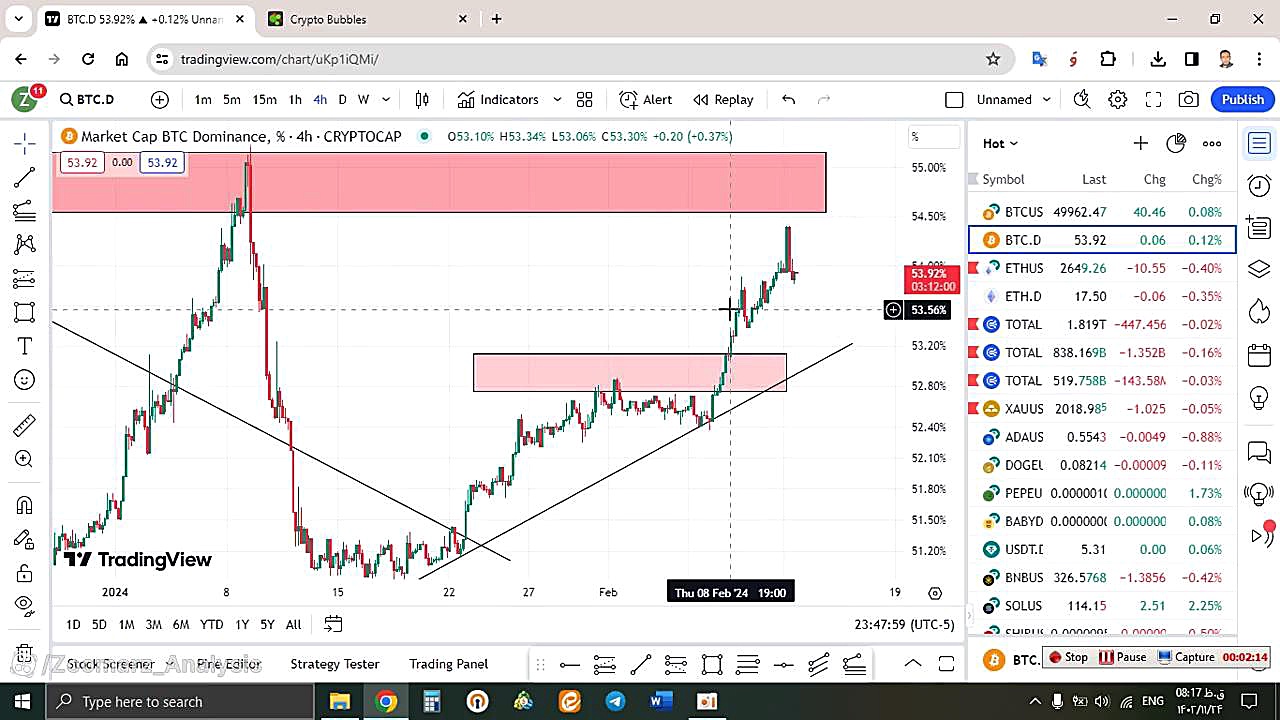The height and width of the screenshot is (720, 1280).
Task: Open the calendar panel in right sidebar
Action: coord(1259,354)
